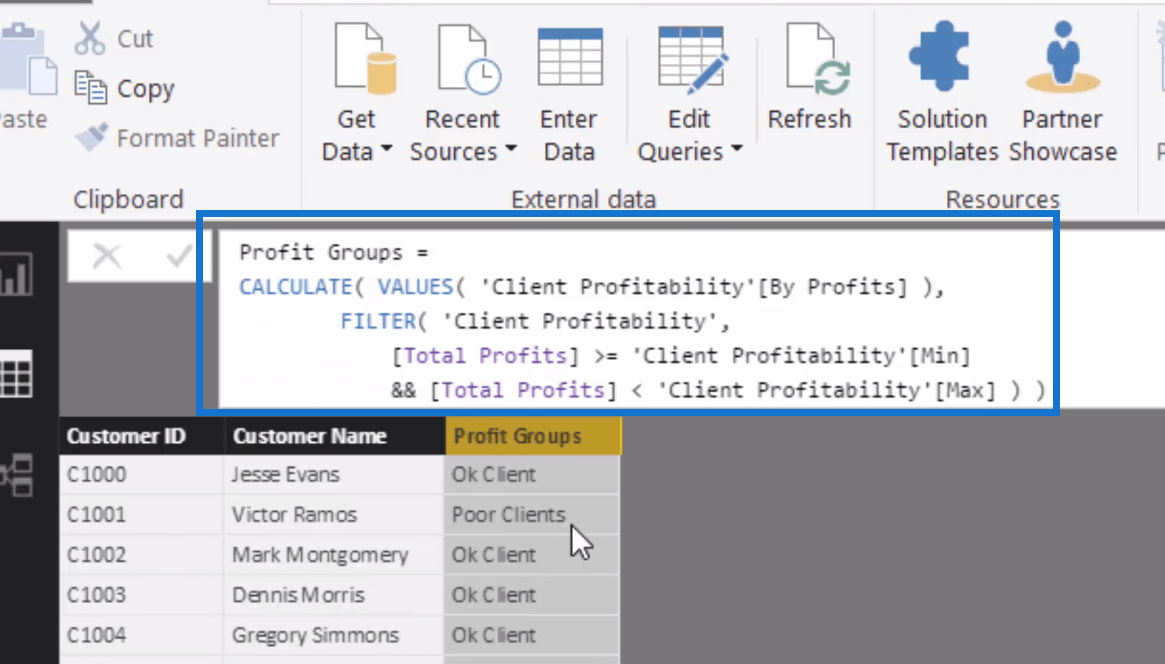This screenshot has width=1165, height=664.
Task: Select the Profit Groups column header
Action: pos(533,436)
